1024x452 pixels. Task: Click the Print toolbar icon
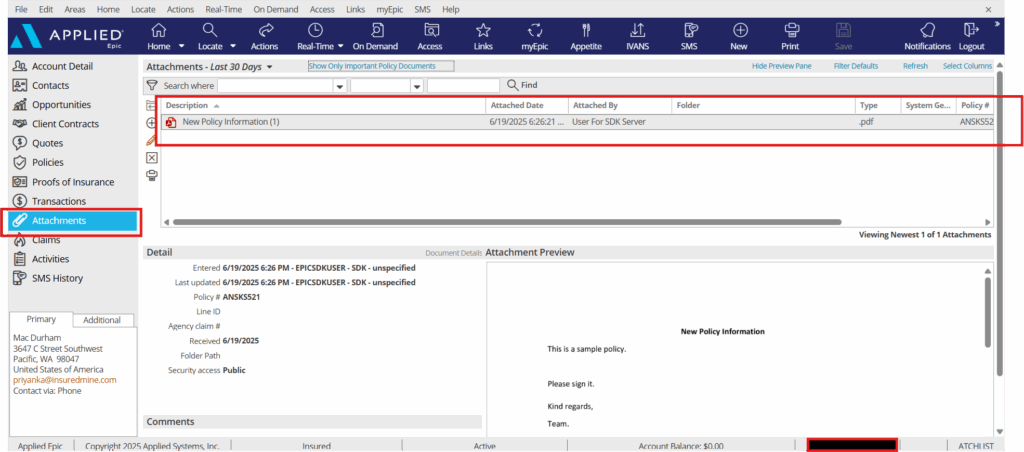792,30
